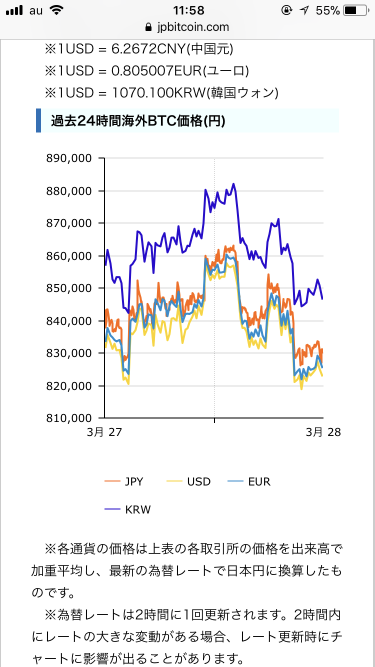Tap the 11:58 clock in status bar

pos(189,10)
